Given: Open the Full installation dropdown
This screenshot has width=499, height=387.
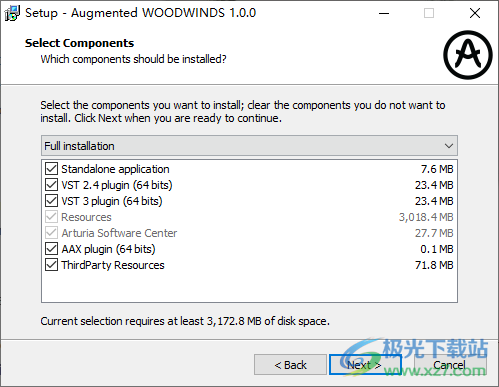Looking at the screenshot, I should click(x=249, y=146).
